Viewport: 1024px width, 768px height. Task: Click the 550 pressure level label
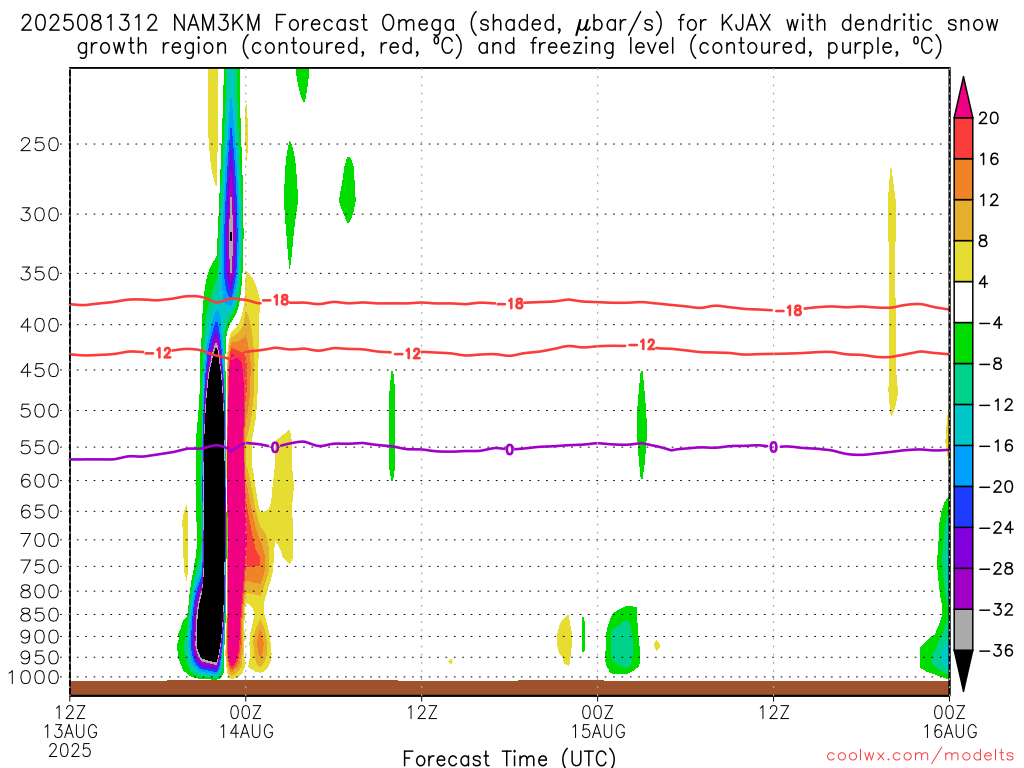click(40, 447)
